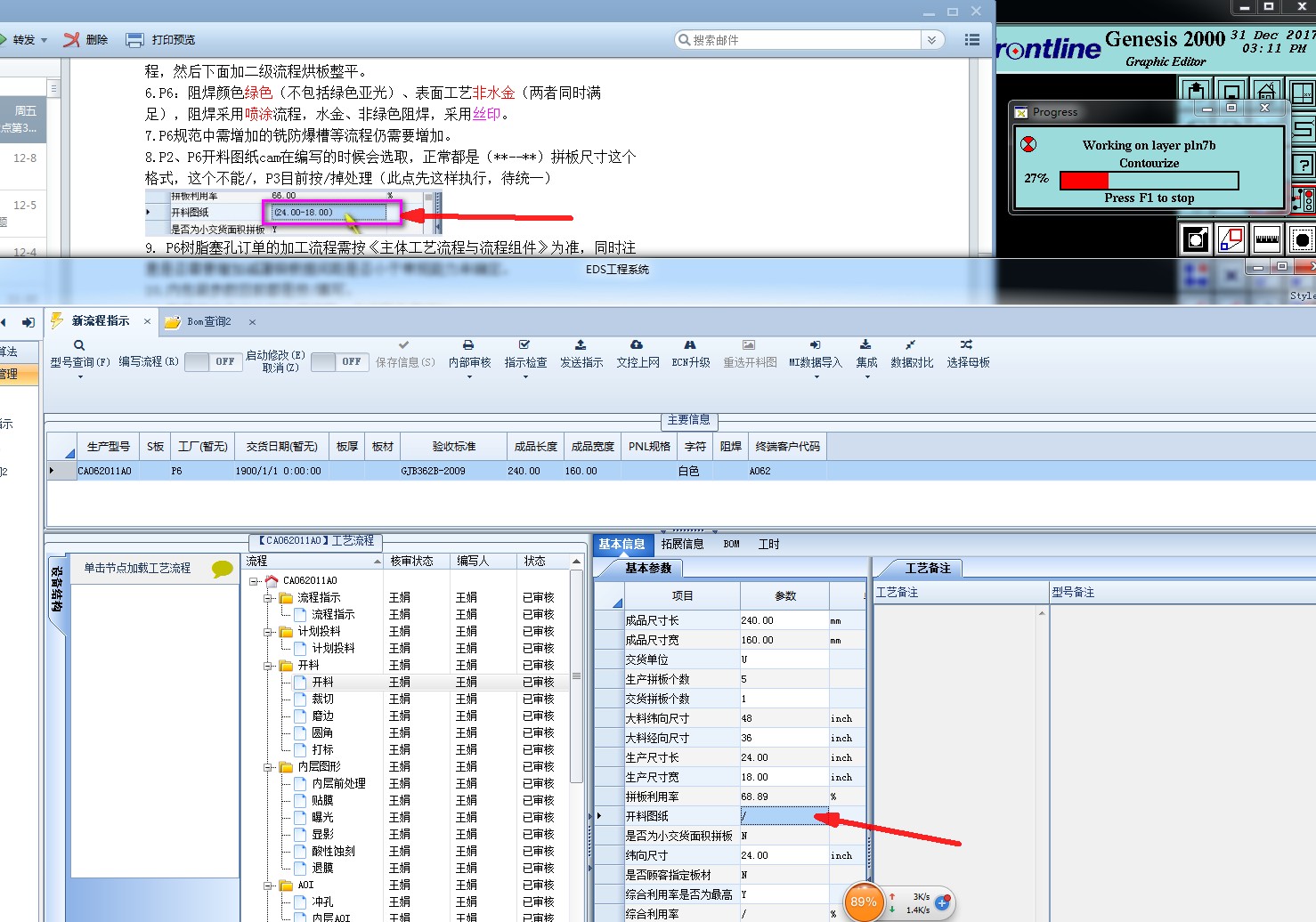This screenshot has height=922, width=1316.
Task: Click the 89% orange floating ball
Action: [864, 902]
